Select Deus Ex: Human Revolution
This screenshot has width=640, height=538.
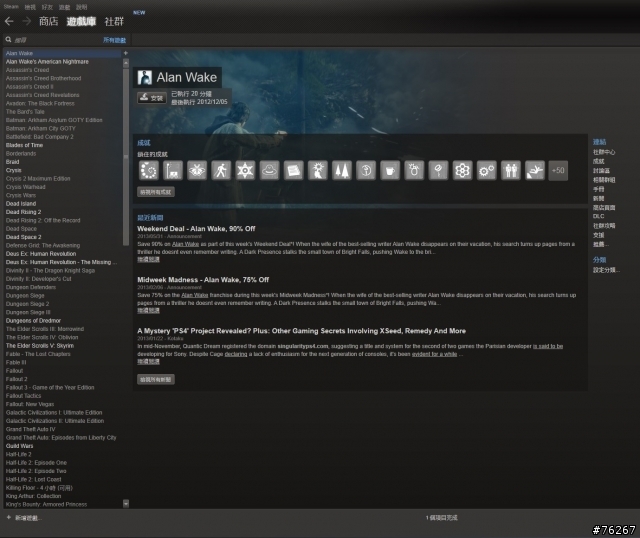pyautogui.click(x=41, y=254)
